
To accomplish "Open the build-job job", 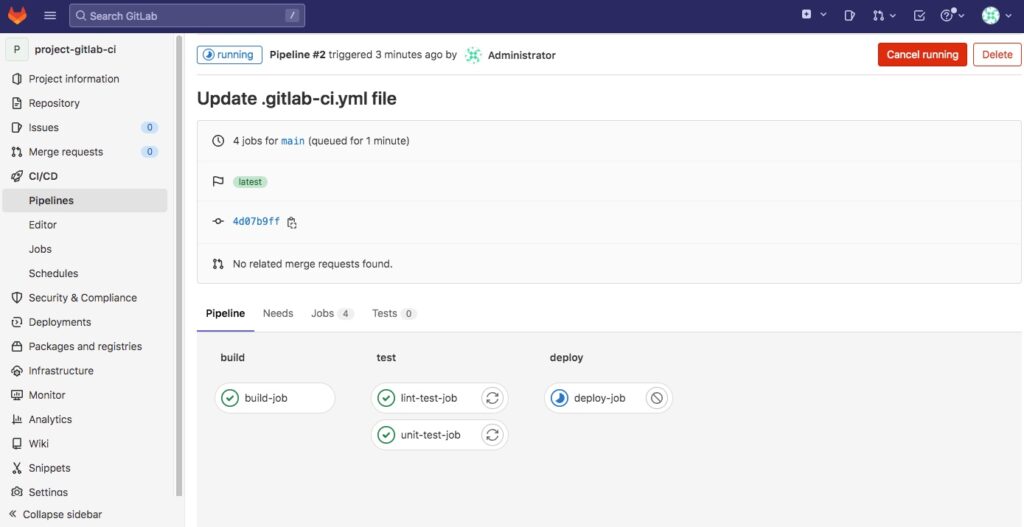I will pyautogui.click(x=275, y=398).
